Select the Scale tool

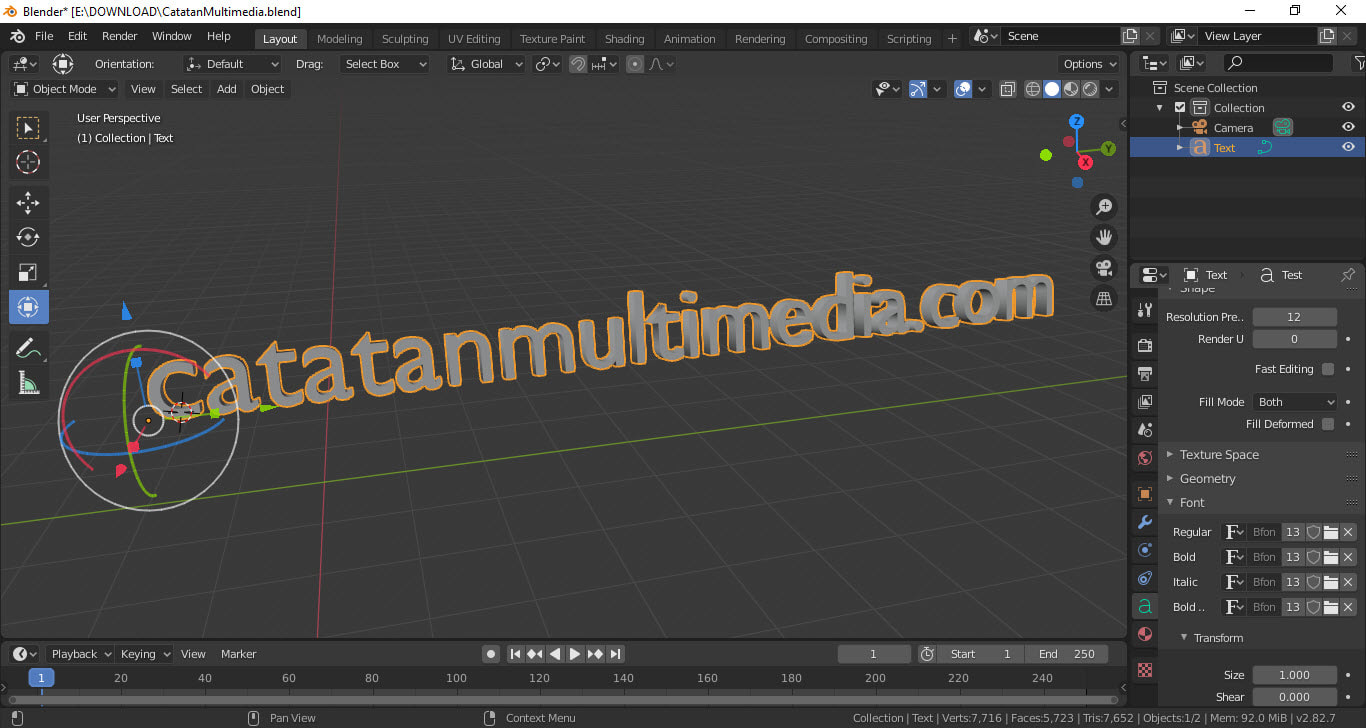coord(28,272)
